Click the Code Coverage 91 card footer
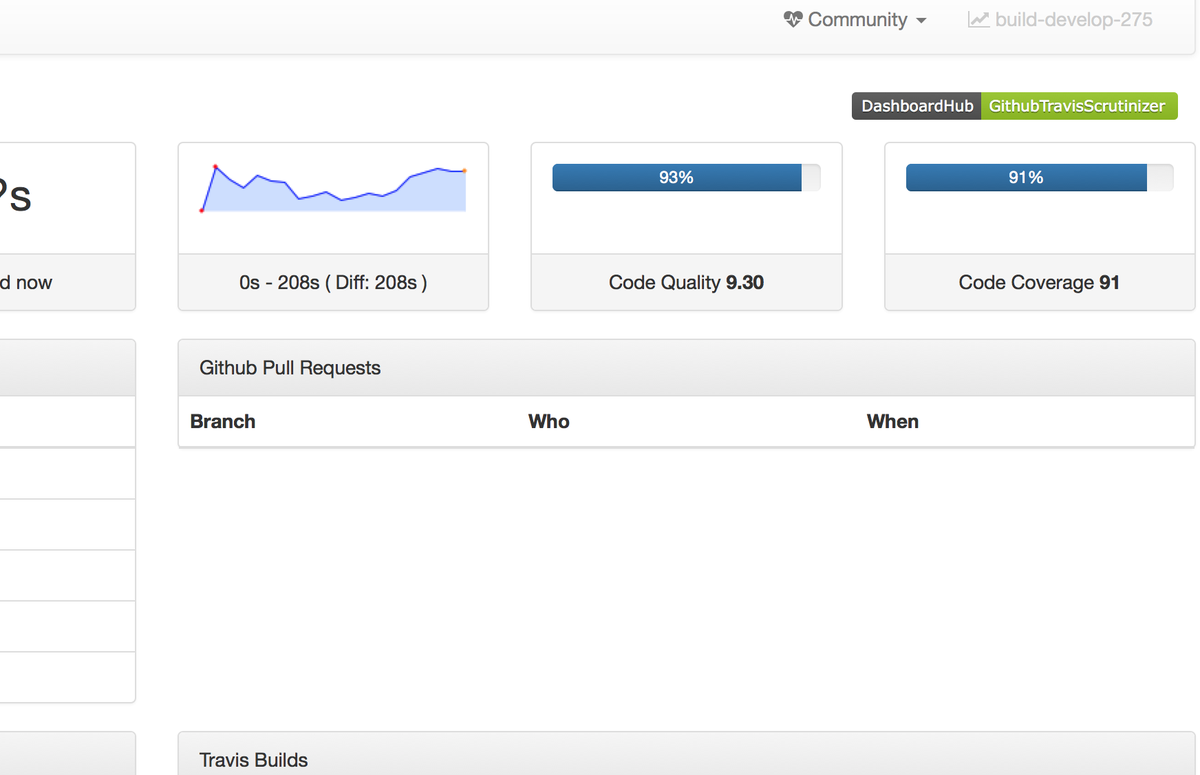Screen dimensions: 1200x775 point(1038,283)
